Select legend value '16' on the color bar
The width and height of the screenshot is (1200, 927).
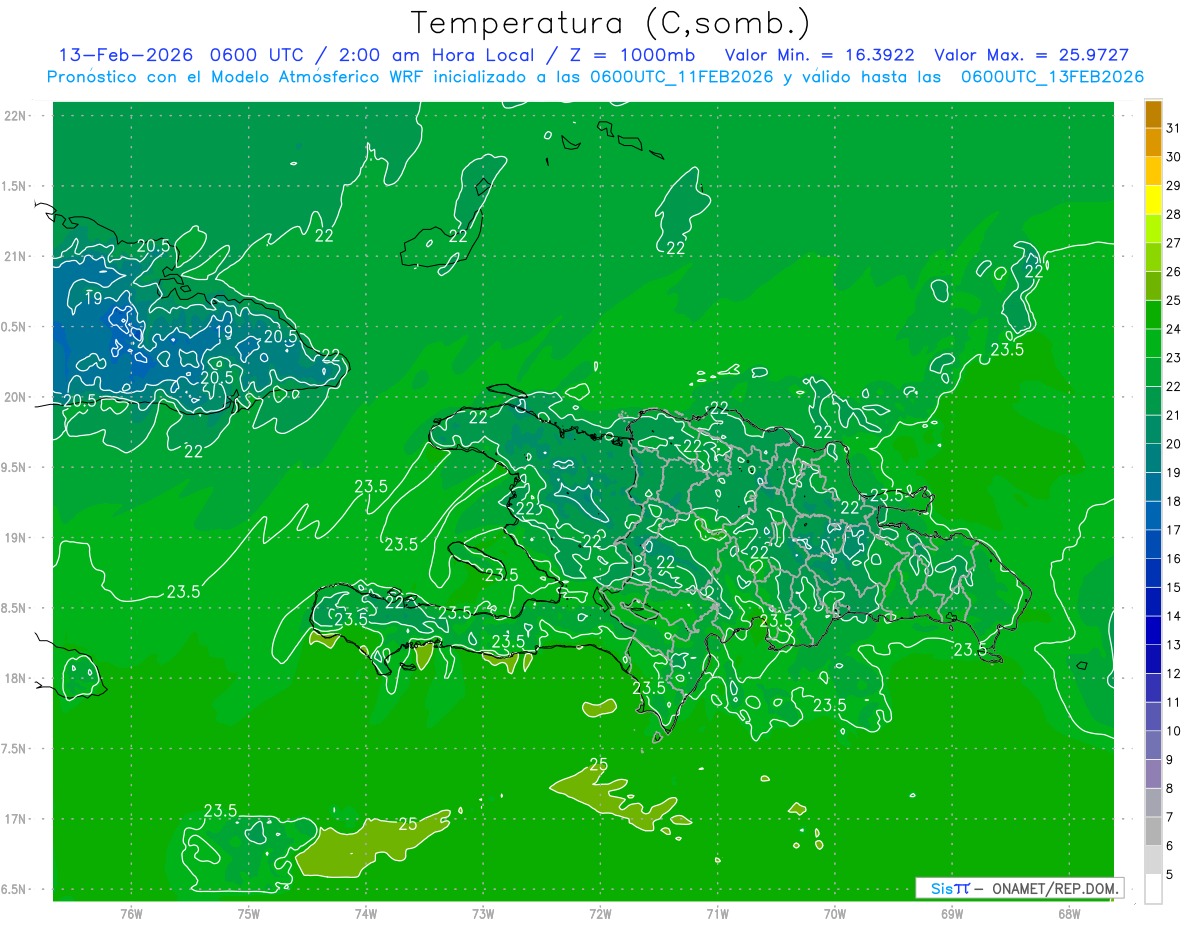click(x=1173, y=558)
